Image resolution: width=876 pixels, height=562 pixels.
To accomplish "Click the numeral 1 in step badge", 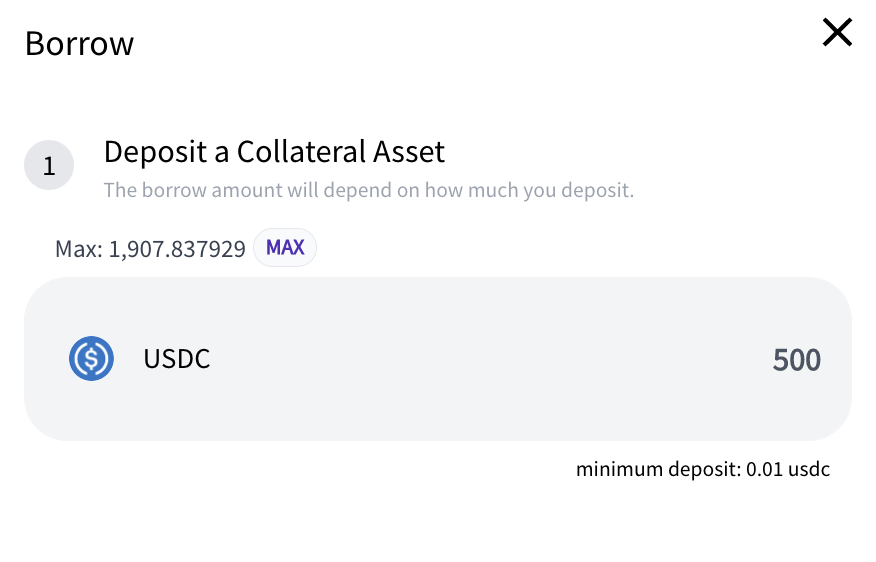I will 49,166.
